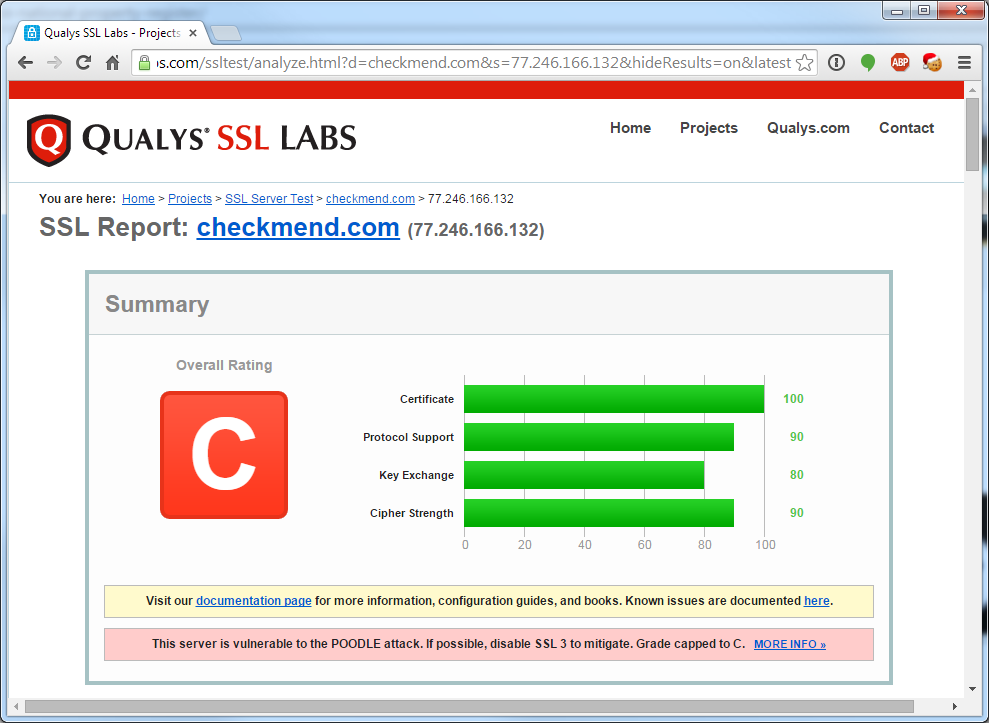Close the Qualys SSL Labs tab
The height and width of the screenshot is (723, 989).
coord(193,33)
